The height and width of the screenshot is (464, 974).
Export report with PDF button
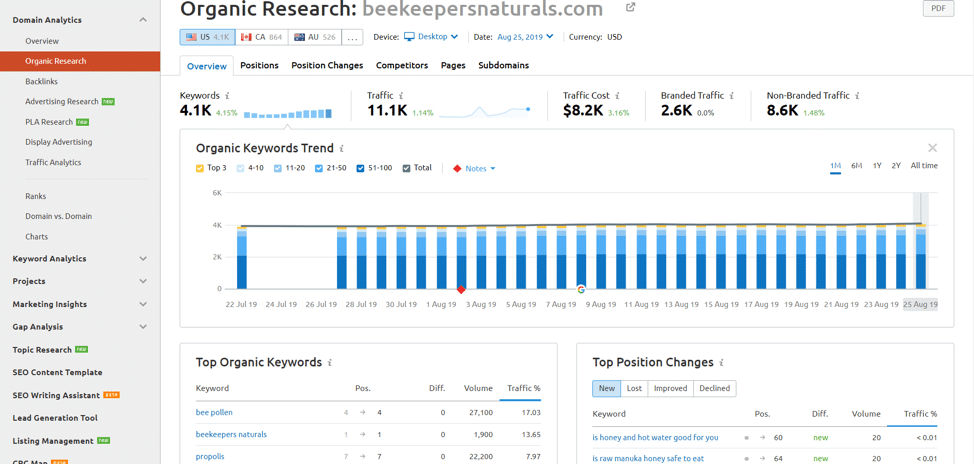(x=939, y=9)
